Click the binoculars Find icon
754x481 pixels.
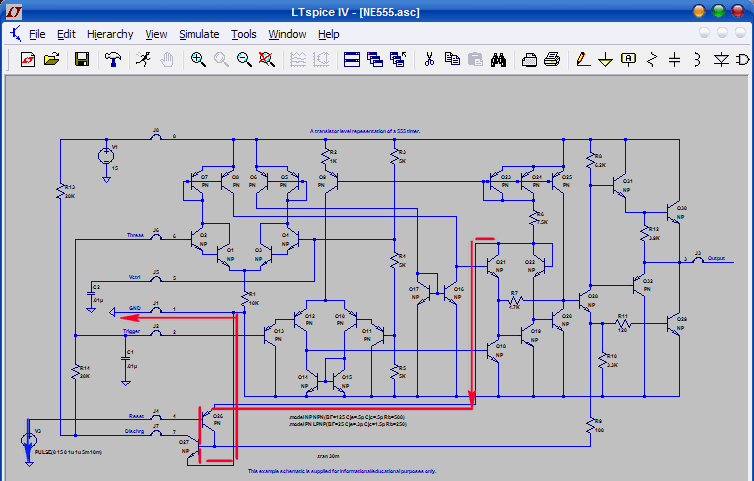(x=498, y=60)
